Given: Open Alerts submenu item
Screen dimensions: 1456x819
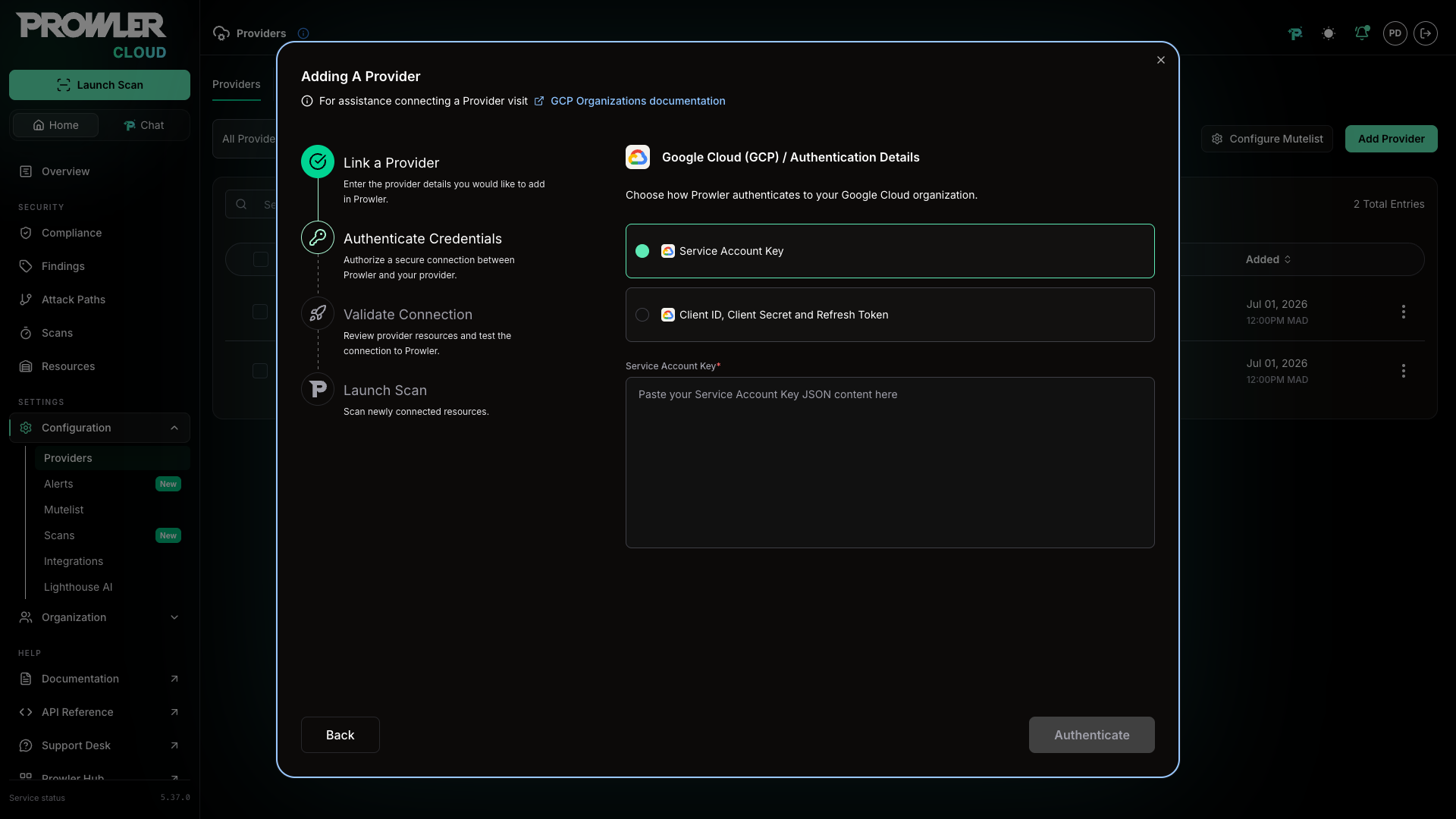Looking at the screenshot, I should tap(112, 484).
